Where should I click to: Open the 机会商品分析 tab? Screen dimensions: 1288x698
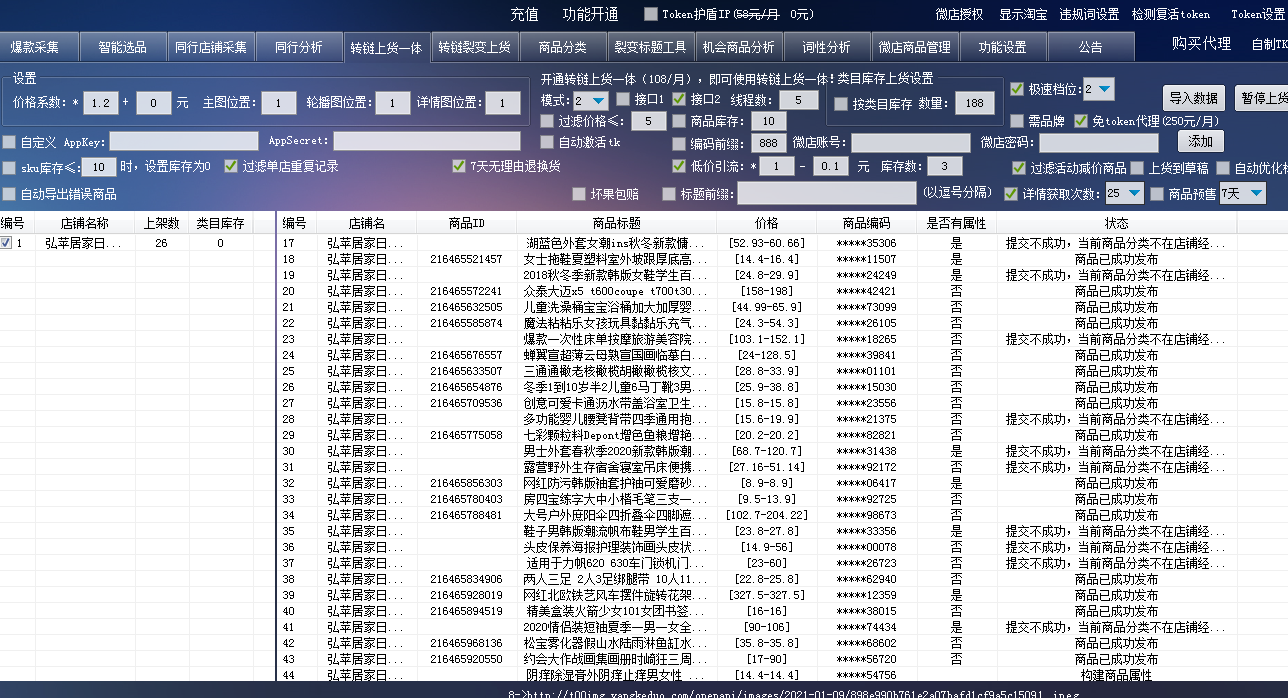[738, 47]
